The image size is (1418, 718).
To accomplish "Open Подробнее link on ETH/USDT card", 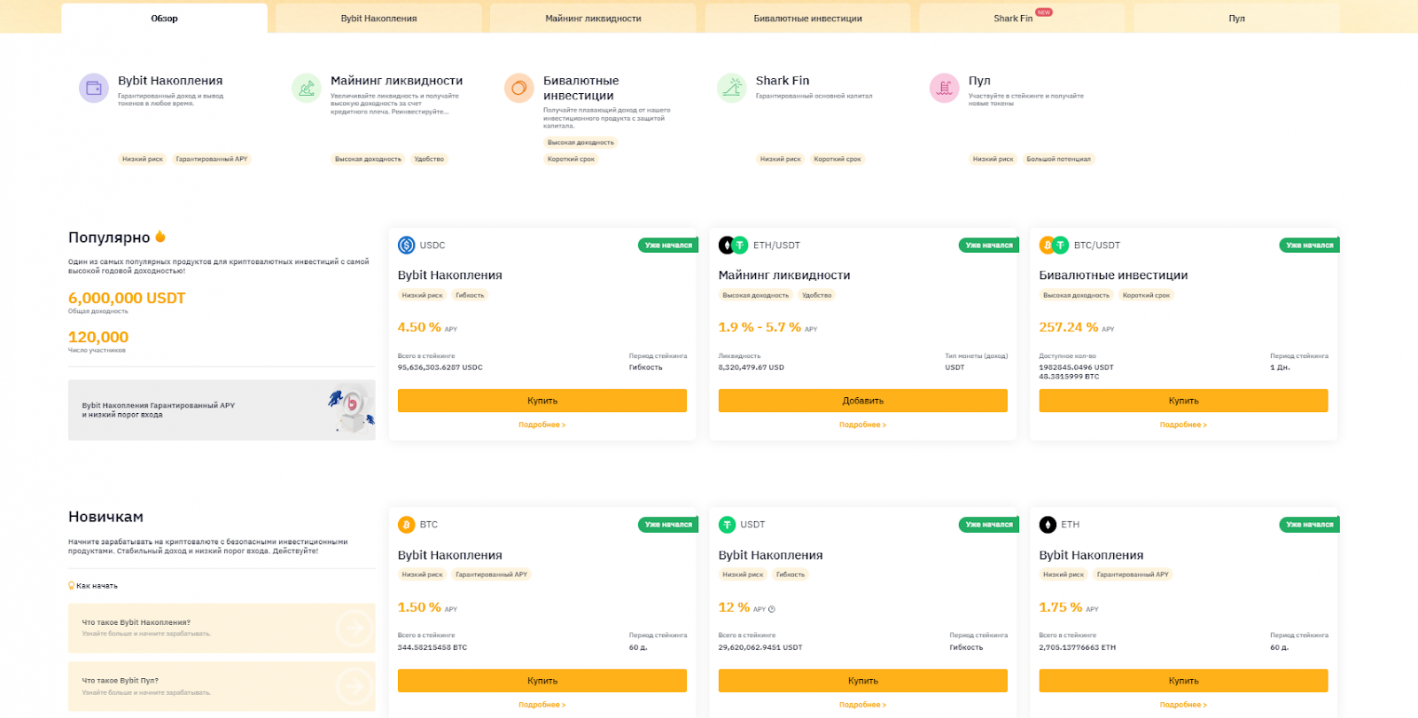I will pyautogui.click(x=863, y=425).
